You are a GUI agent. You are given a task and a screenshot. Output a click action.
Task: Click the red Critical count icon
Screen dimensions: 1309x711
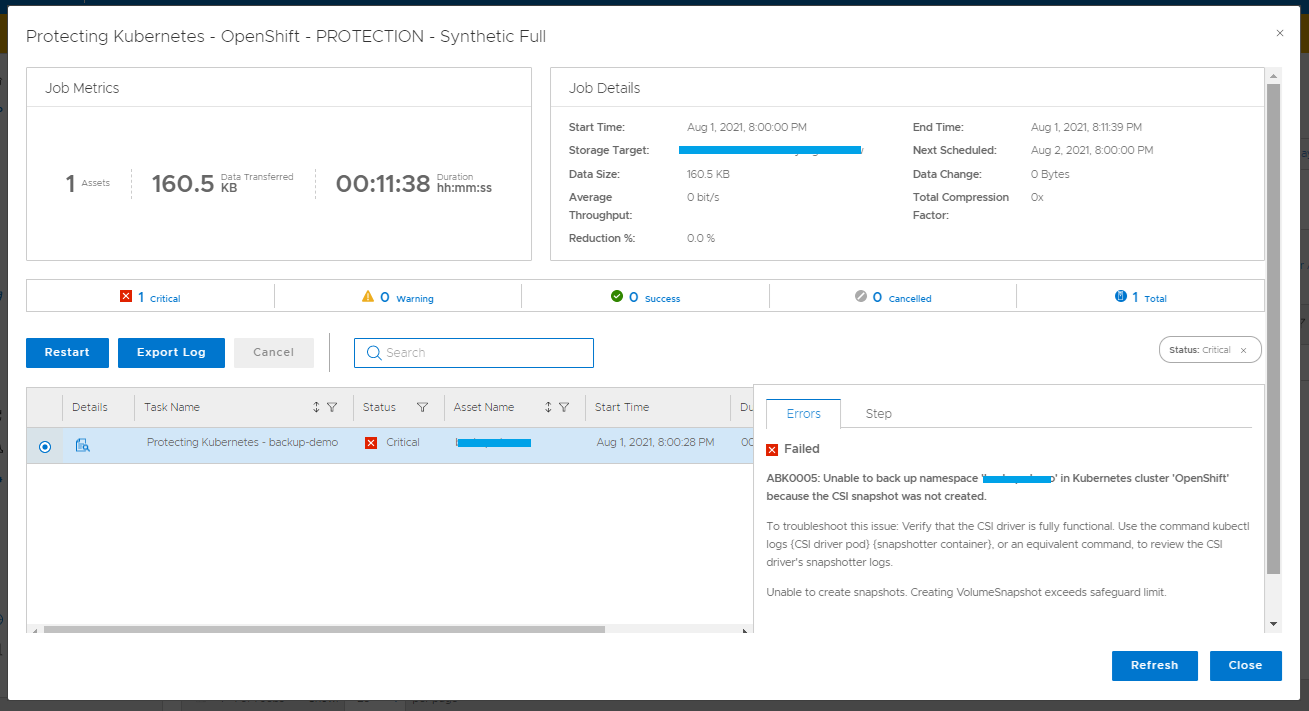click(126, 297)
